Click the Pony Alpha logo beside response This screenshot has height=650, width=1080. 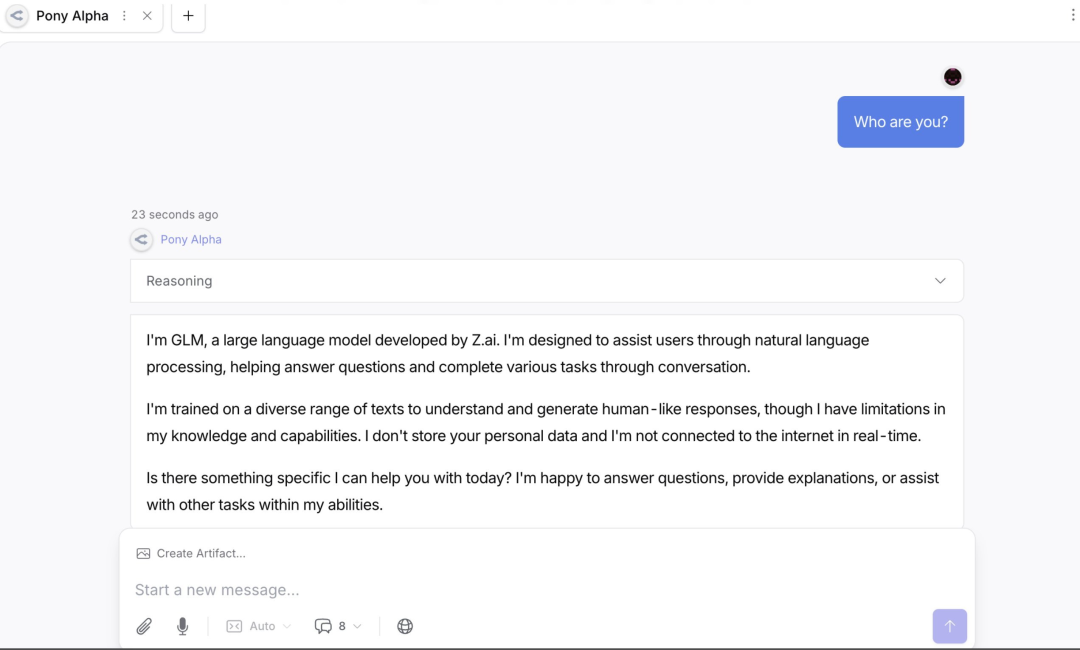[141, 239]
